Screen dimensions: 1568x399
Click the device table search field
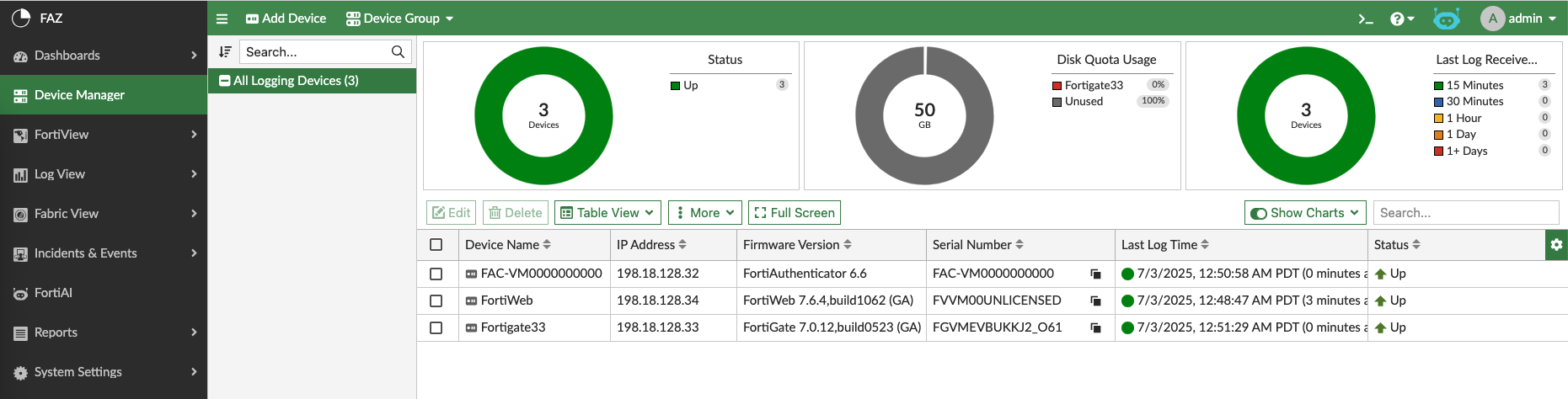click(x=1465, y=213)
